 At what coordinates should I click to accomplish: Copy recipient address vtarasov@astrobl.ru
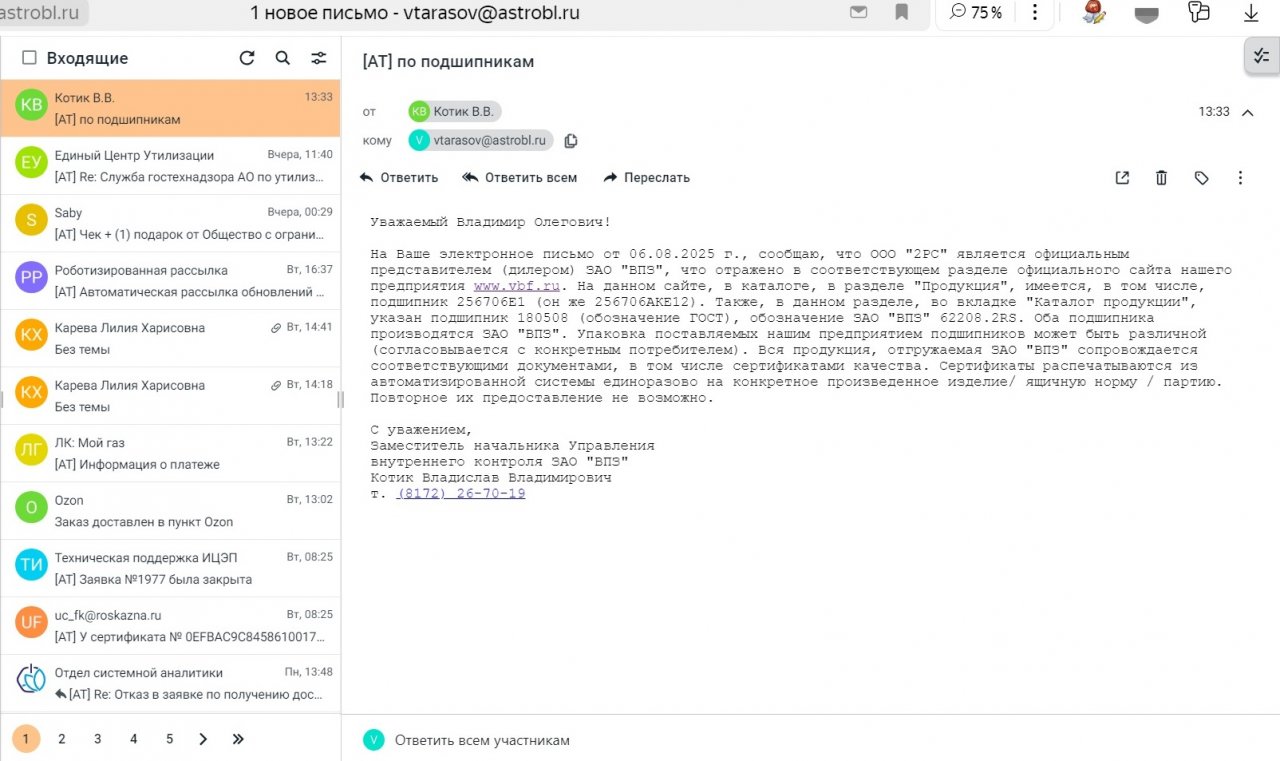pos(571,141)
